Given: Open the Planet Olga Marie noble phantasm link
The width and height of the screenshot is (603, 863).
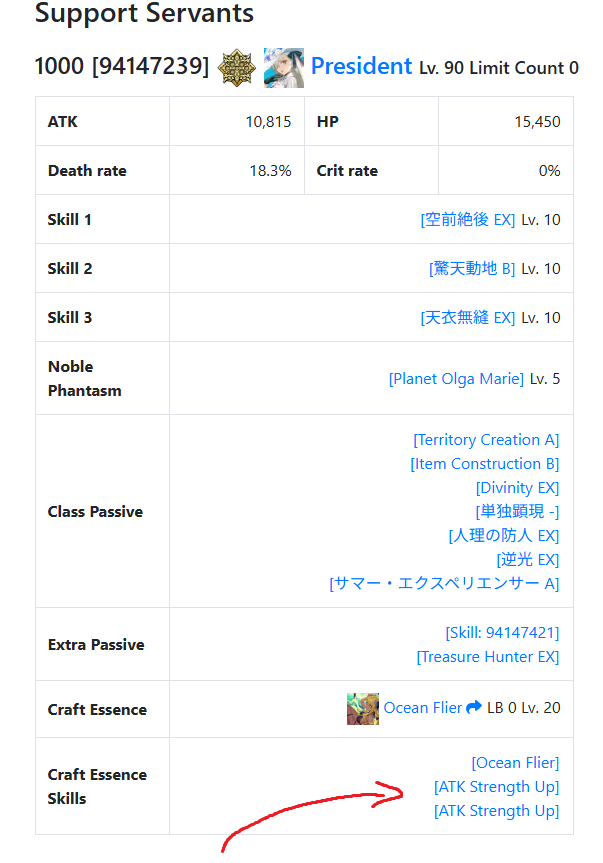Looking at the screenshot, I should pos(456,379).
